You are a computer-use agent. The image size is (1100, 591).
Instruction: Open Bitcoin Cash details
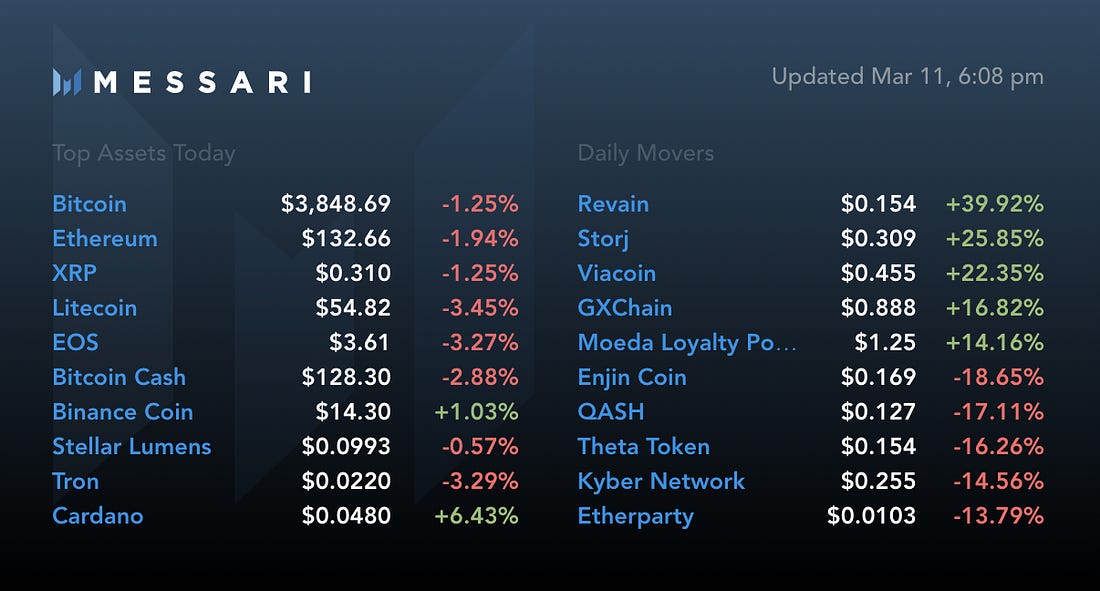coord(119,377)
